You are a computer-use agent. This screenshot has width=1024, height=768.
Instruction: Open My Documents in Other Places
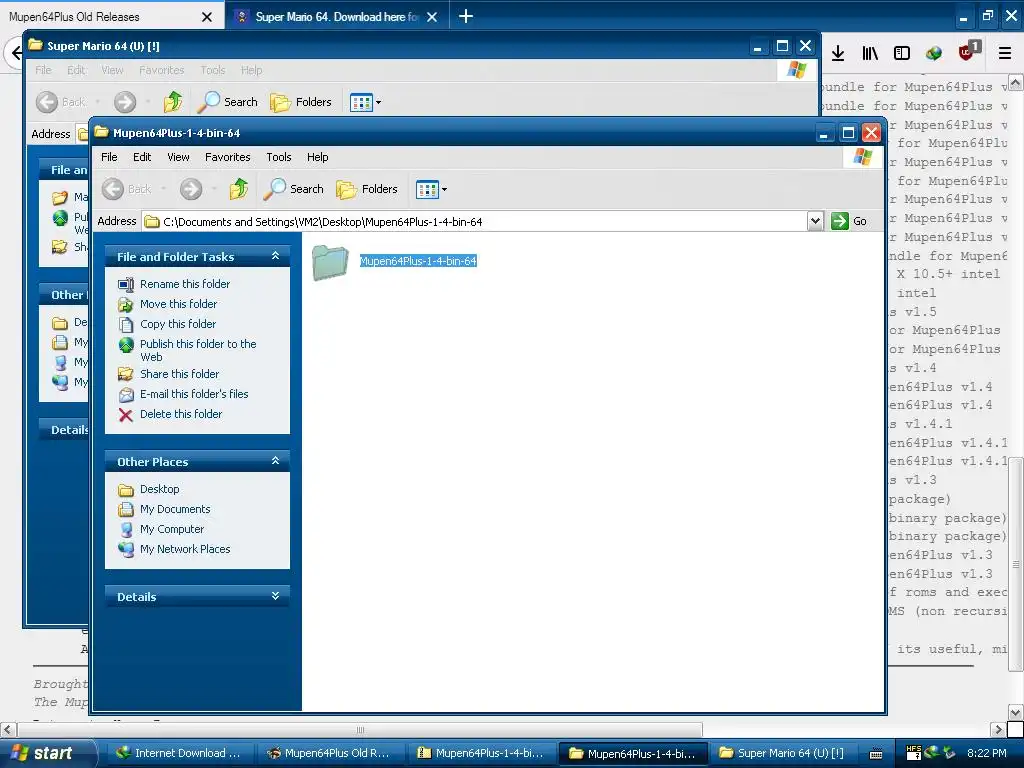click(175, 509)
